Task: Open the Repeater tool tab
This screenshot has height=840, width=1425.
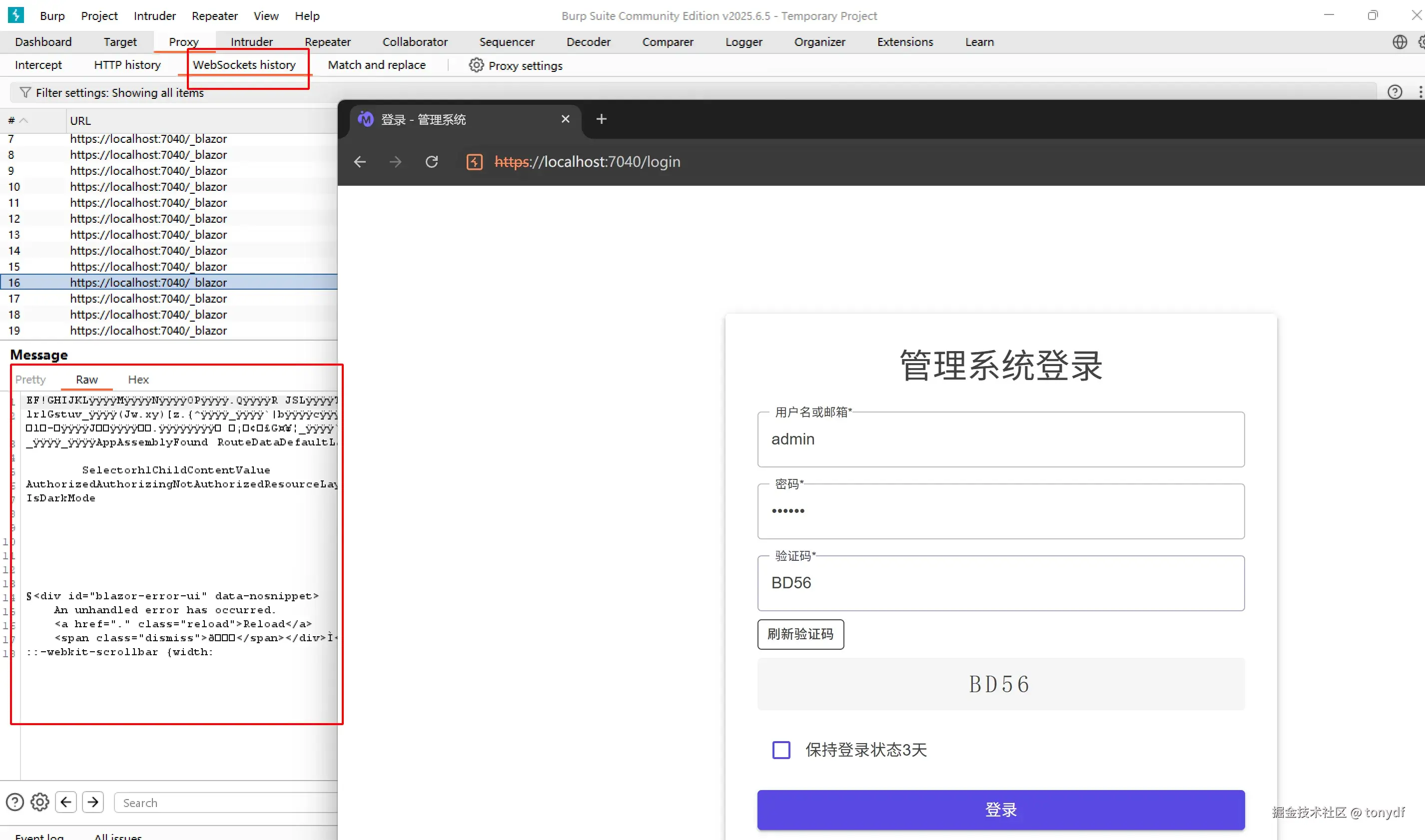Action: (x=327, y=42)
